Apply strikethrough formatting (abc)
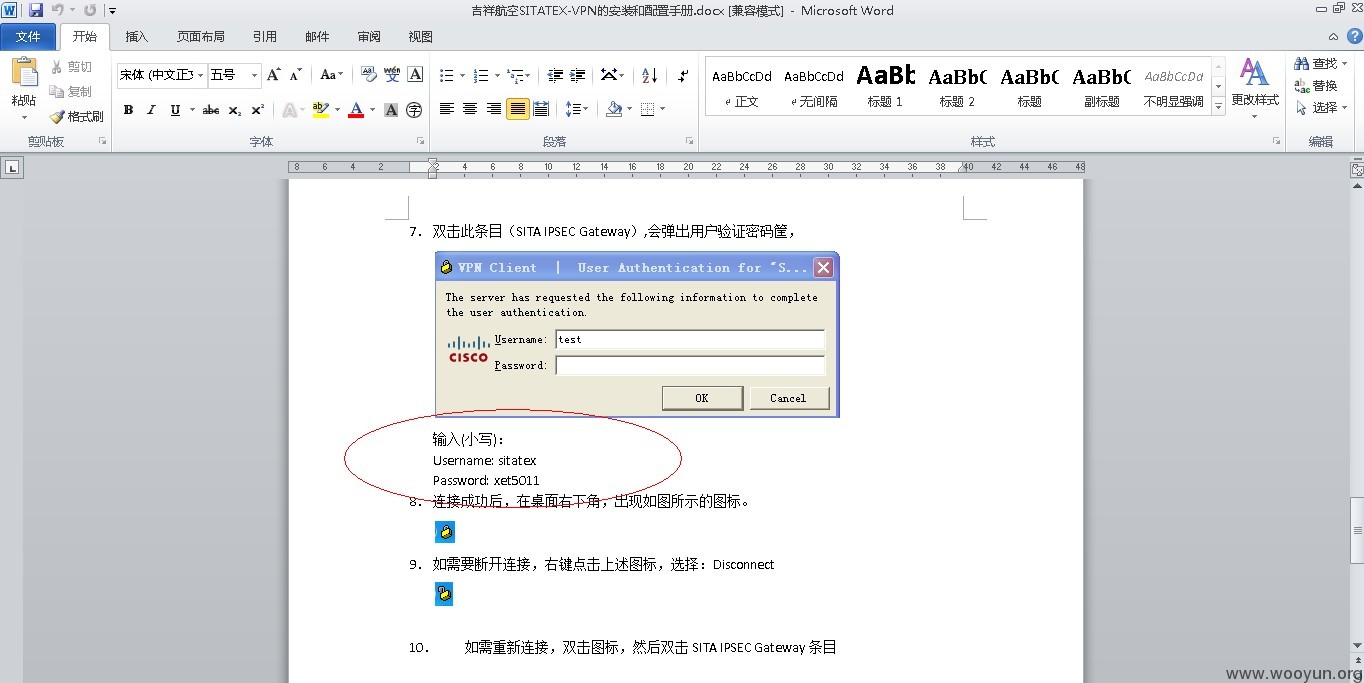This screenshot has width=1364, height=683. (211, 110)
